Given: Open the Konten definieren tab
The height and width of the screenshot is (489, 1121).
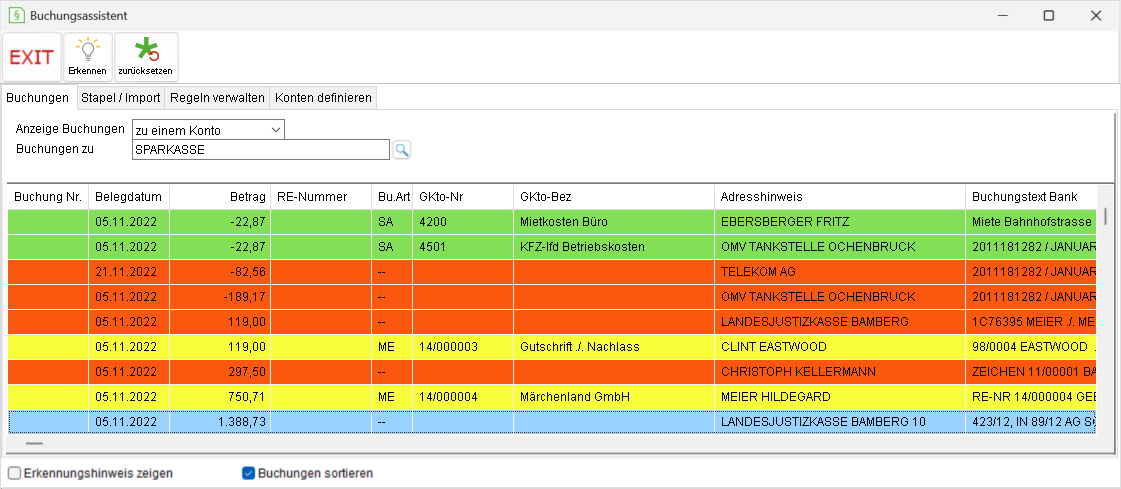Looking at the screenshot, I should coord(323,97).
